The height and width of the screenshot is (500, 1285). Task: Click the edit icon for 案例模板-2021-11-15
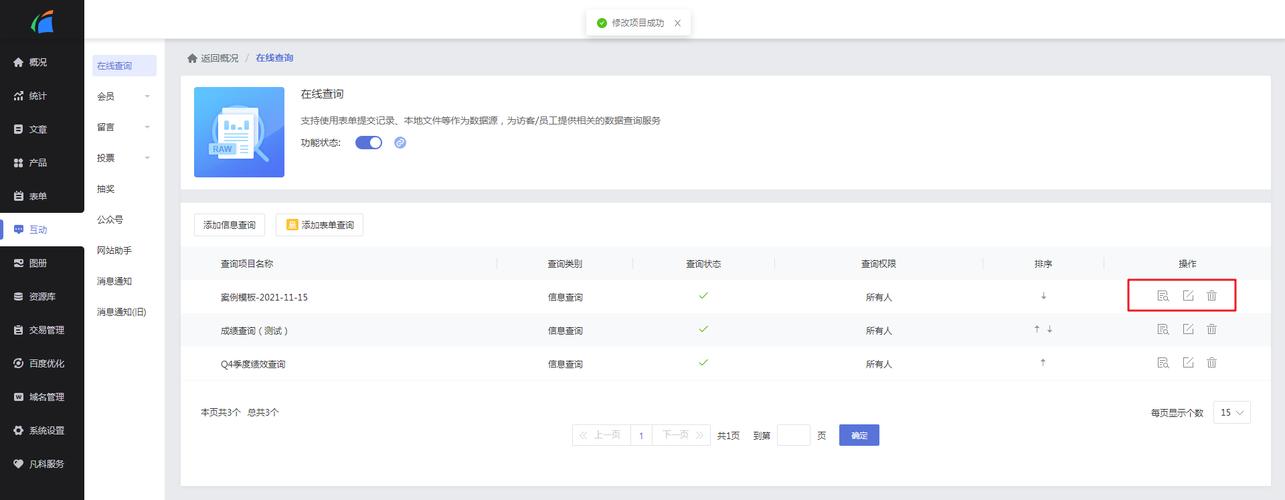(x=1187, y=296)
